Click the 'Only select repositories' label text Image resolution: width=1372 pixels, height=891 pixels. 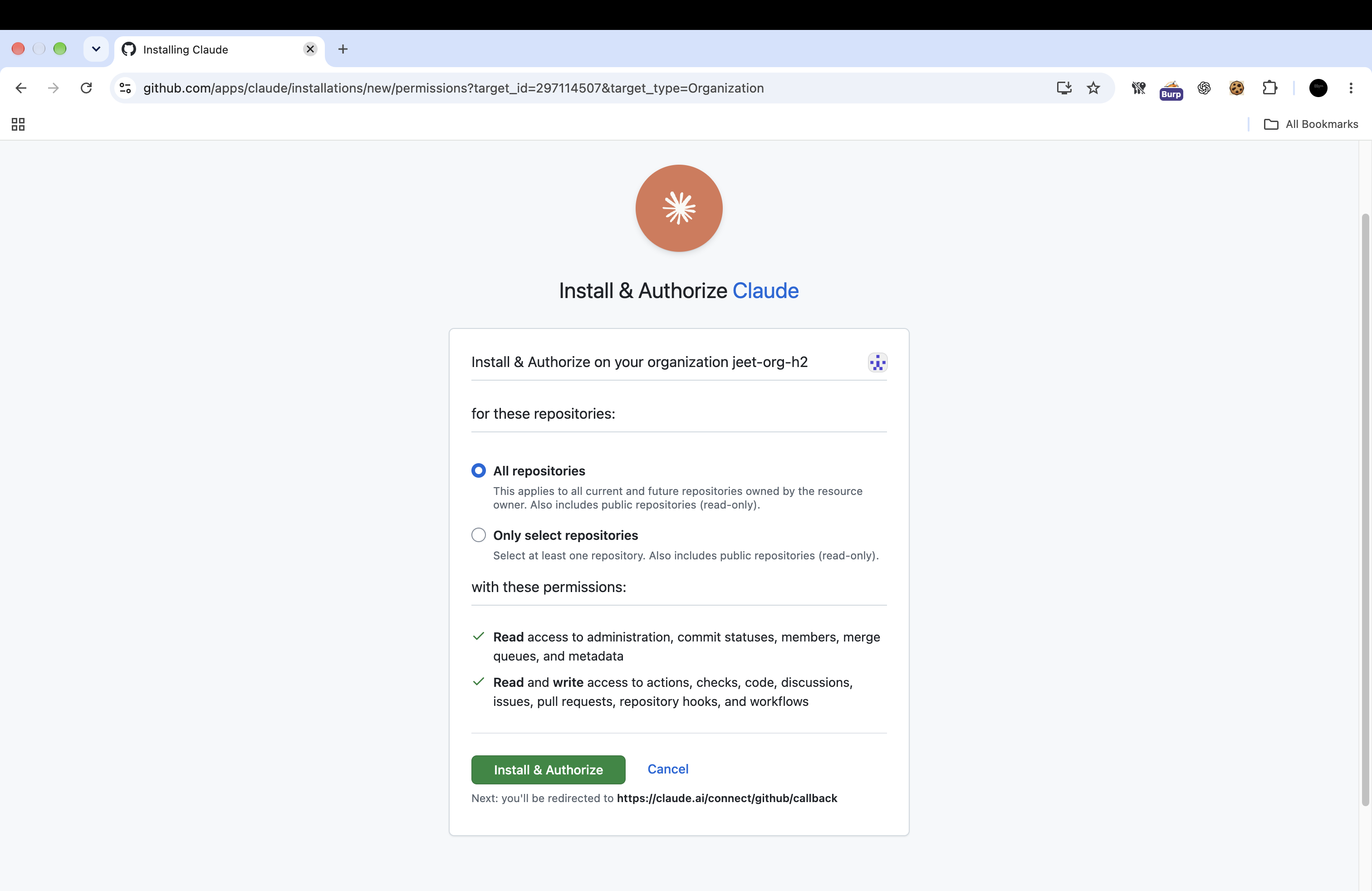565,535
